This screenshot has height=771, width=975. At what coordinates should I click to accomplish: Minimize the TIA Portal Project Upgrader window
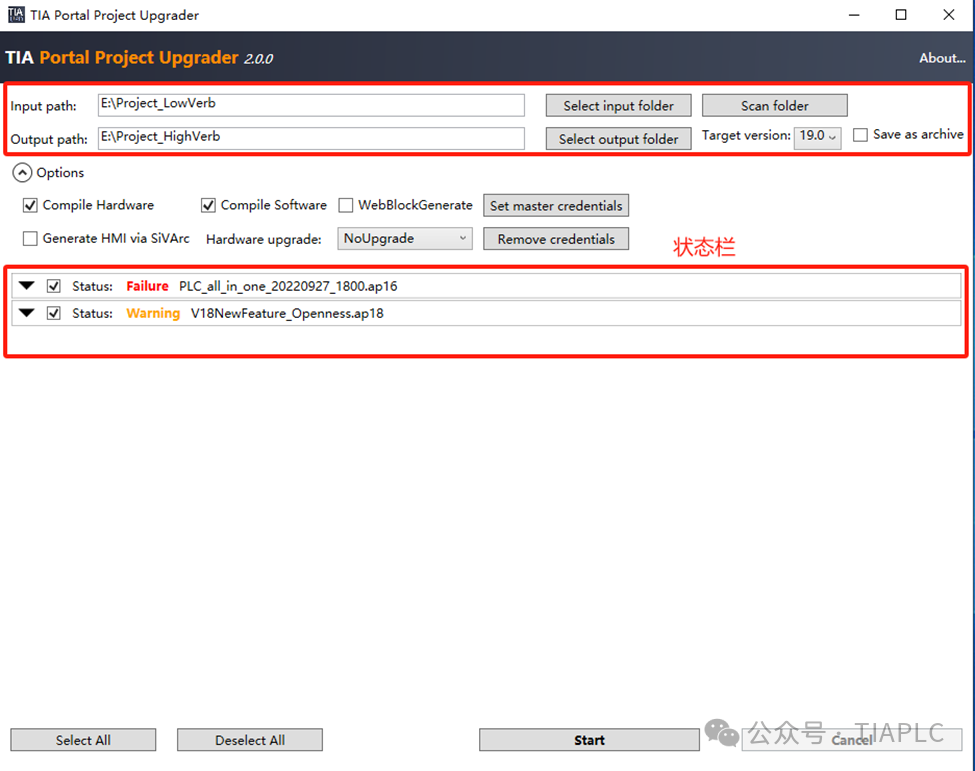(854, 15)
